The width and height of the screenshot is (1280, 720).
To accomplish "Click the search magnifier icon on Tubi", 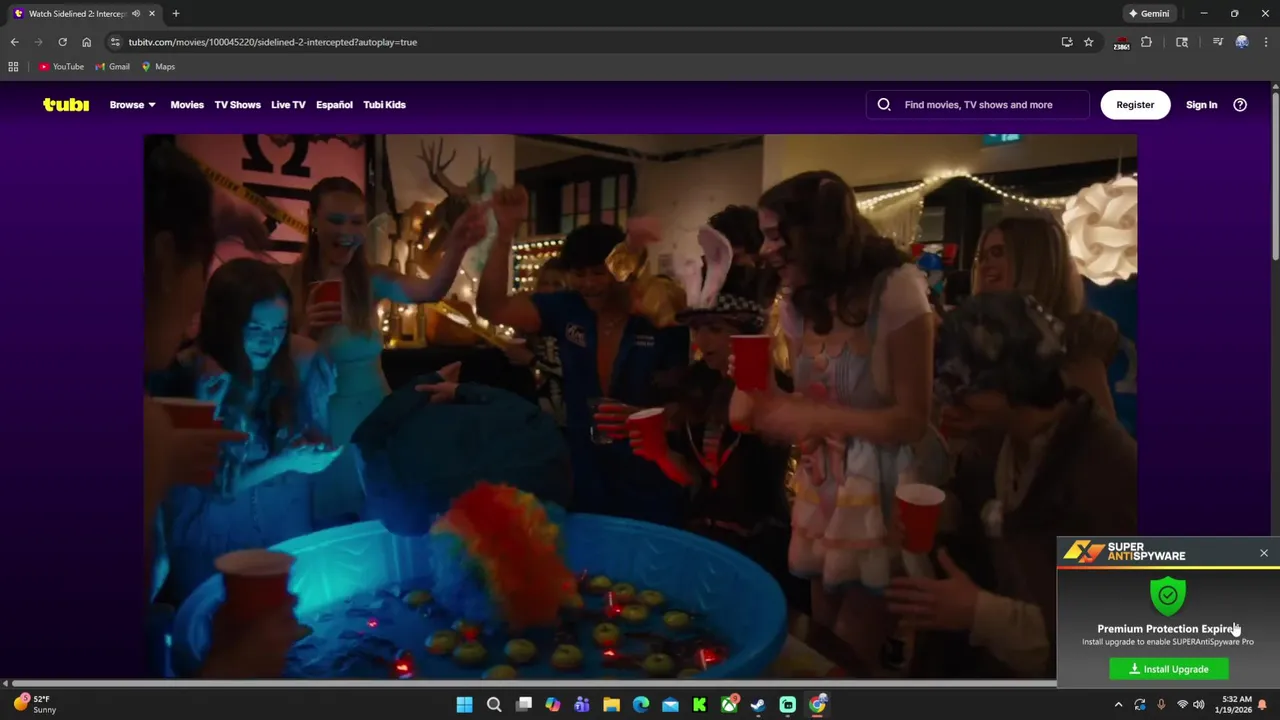I will pos(884,104).
